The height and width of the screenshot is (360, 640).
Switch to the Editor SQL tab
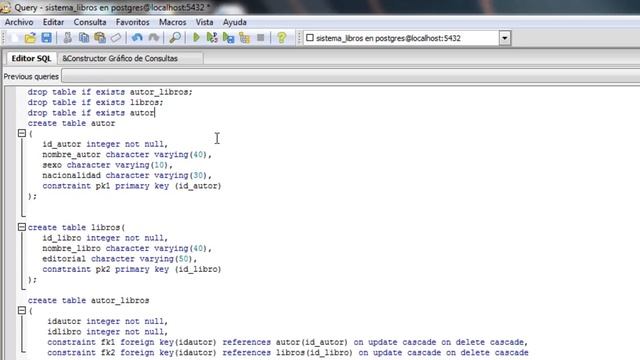pyautogui.click(x=31, y=58)
